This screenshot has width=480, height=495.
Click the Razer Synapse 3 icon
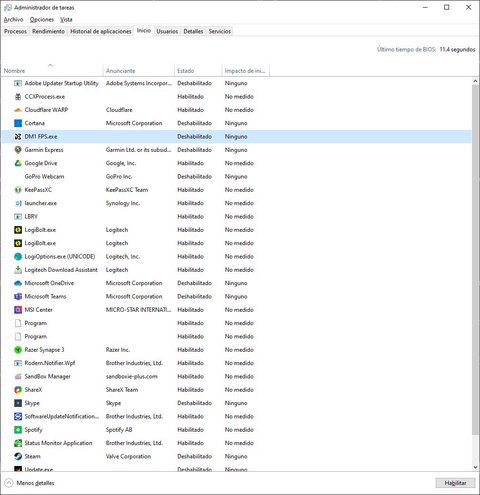pyautogui.click(x=18, y=350)
